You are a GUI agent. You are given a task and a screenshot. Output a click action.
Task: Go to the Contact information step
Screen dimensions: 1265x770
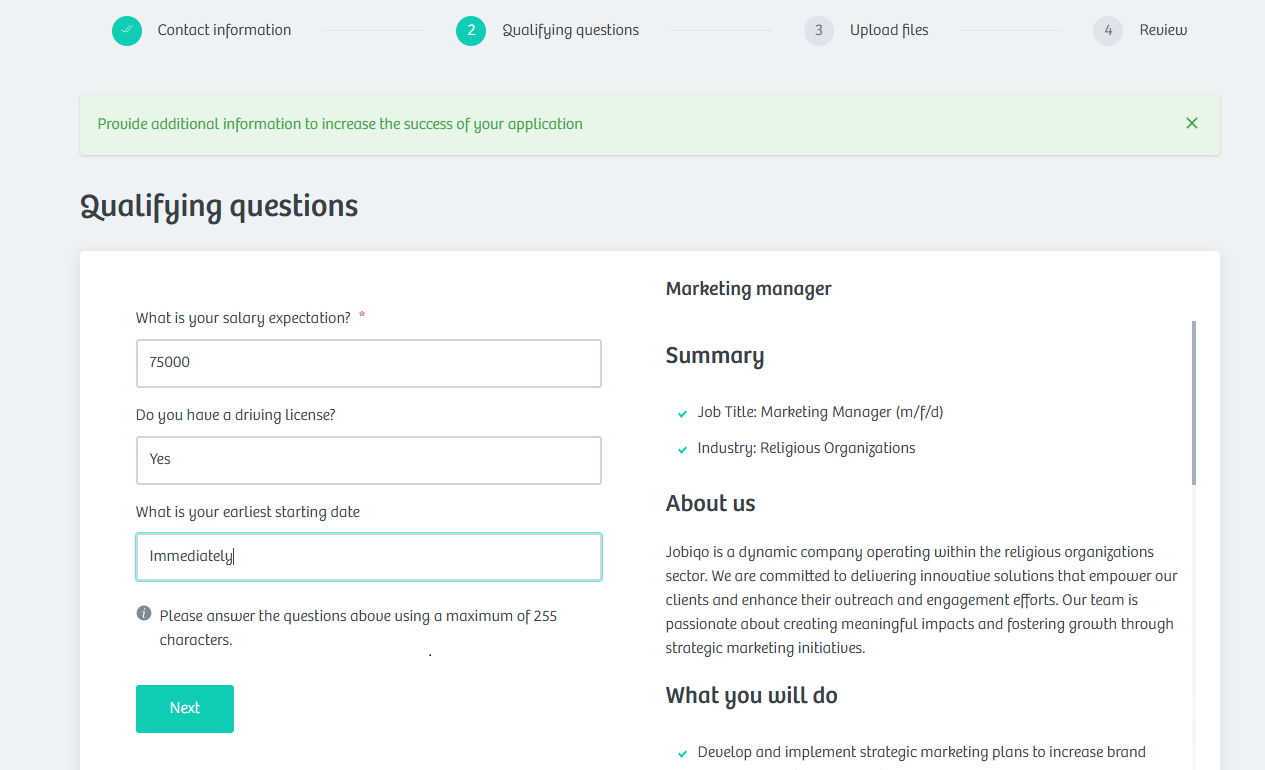coord(224,30)
